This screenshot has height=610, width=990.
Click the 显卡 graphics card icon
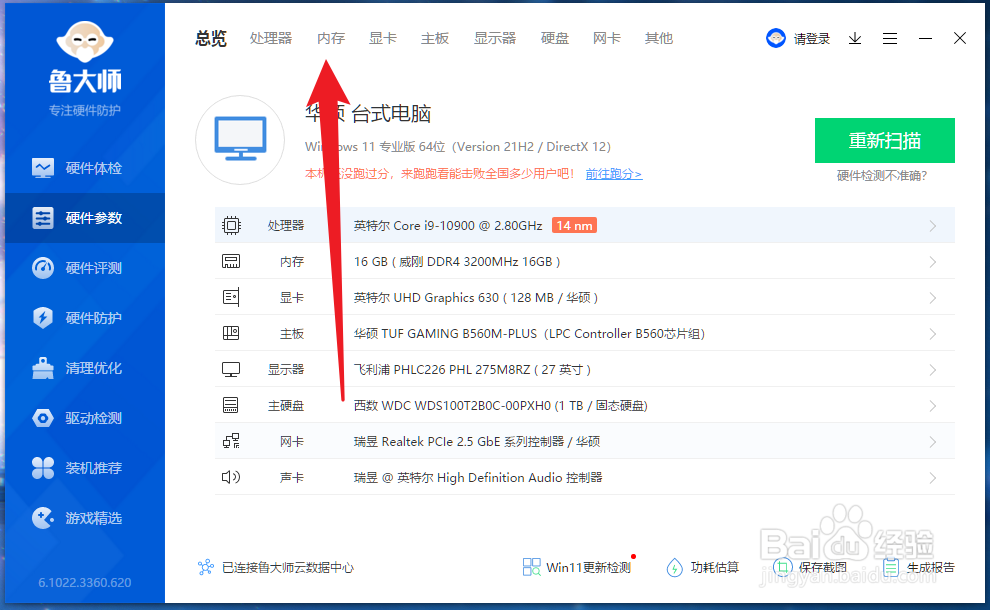(x=231, y=297)
